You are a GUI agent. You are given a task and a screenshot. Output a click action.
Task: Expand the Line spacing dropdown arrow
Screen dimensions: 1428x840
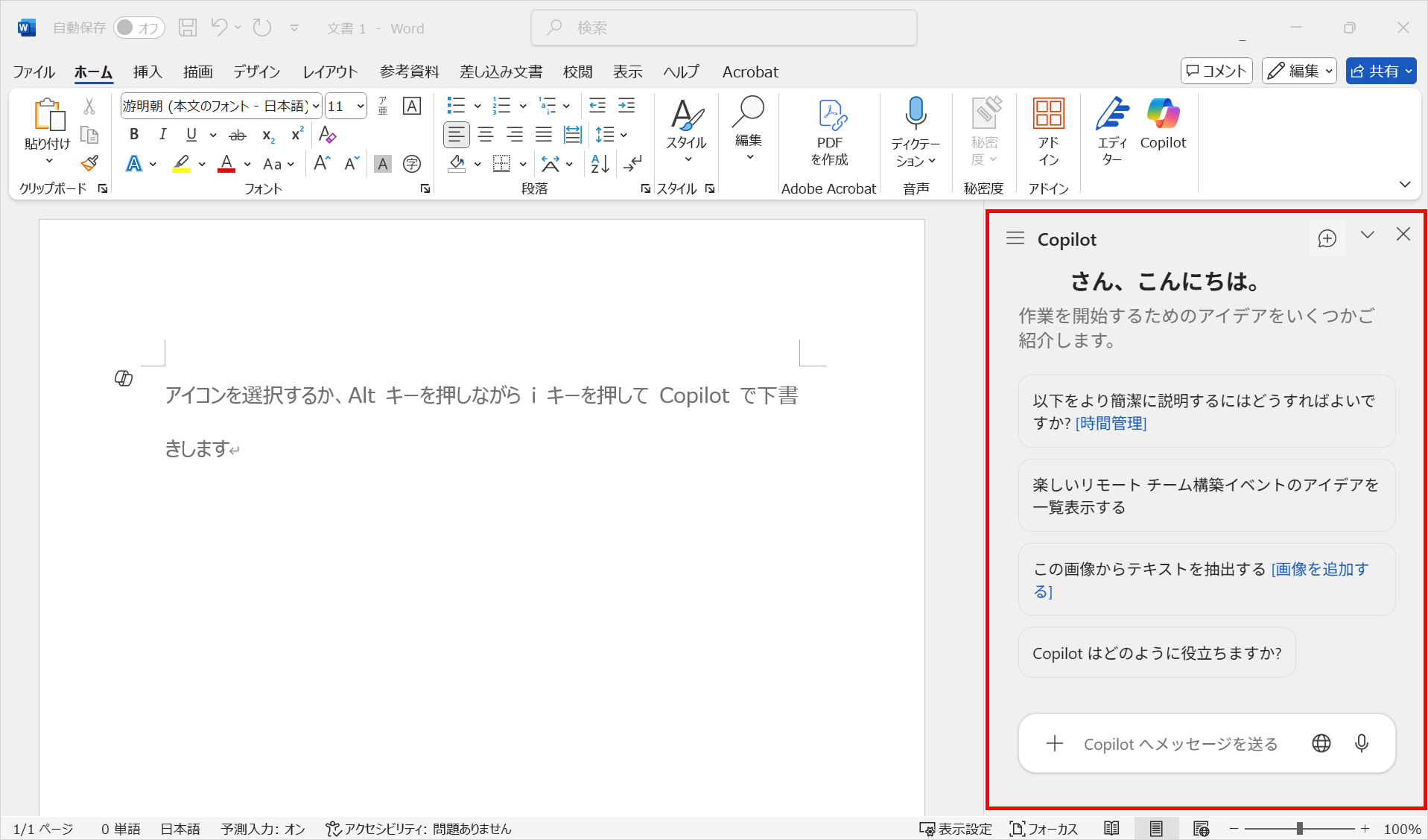[623, 135]
